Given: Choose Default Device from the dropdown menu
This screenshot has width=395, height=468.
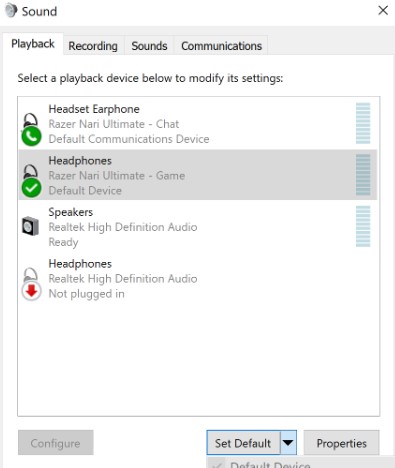Looking at the screenshot, I should point(270,465).
